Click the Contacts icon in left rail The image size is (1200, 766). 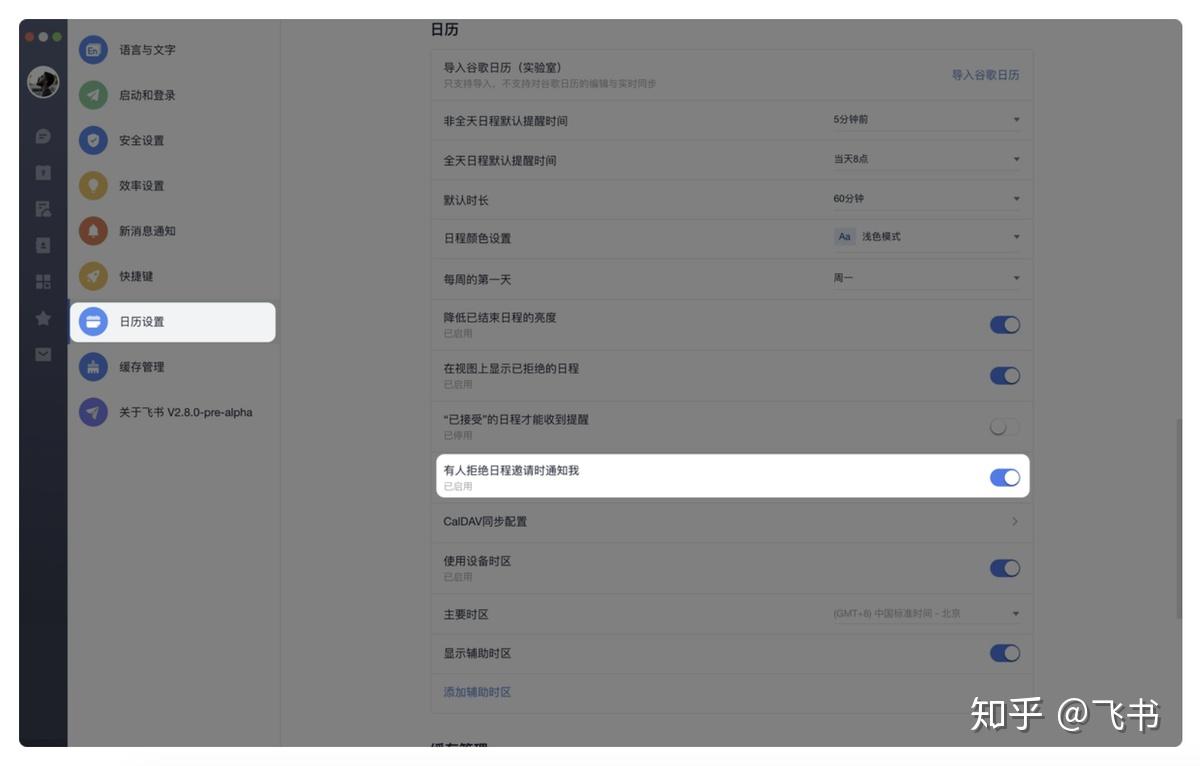point(43,245)
